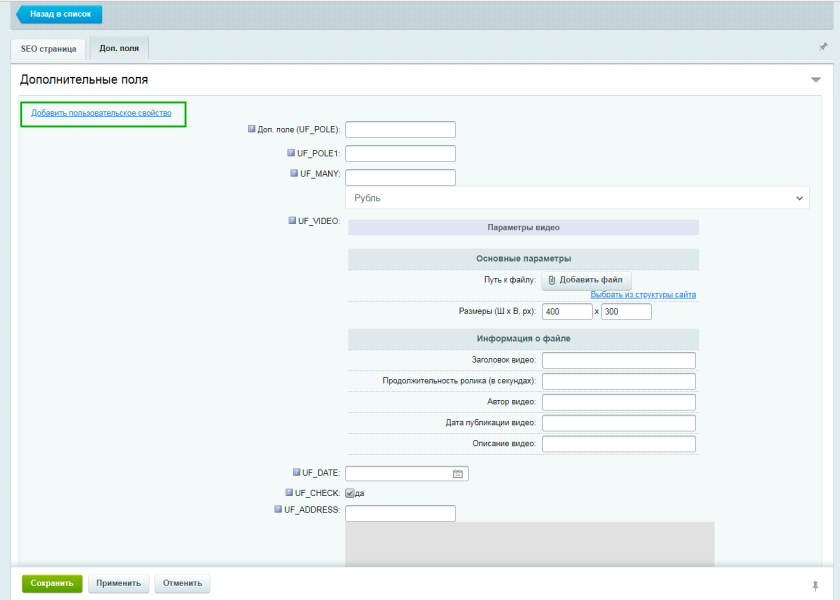Switch to the "SEO страница" tab
The height and width of the screenshot is (600, 840).
pyautogui.click(x=48, y=49)
